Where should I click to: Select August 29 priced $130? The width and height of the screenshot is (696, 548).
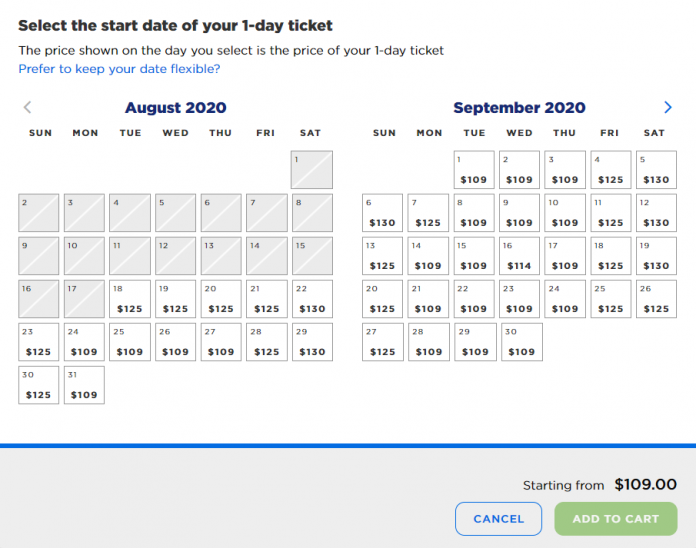pos(312,342)
